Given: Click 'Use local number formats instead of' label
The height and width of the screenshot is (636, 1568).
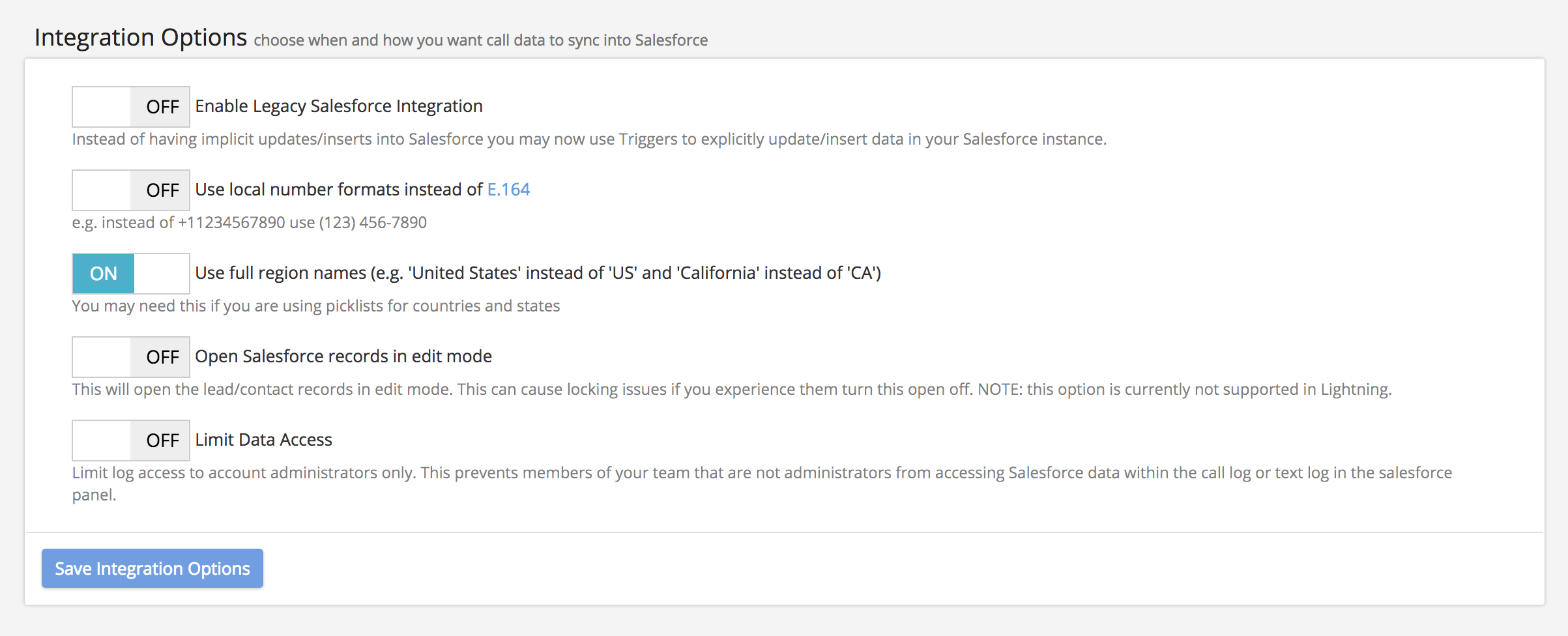Looking at the screenshot, I should (x=339, y=190).
